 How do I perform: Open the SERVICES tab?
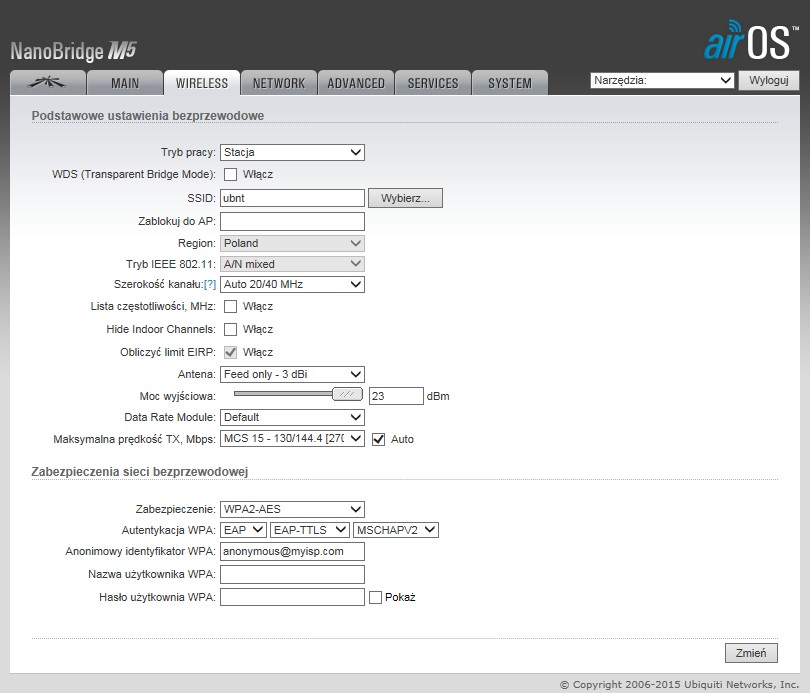pyautogui.click(x=432, y=83)
